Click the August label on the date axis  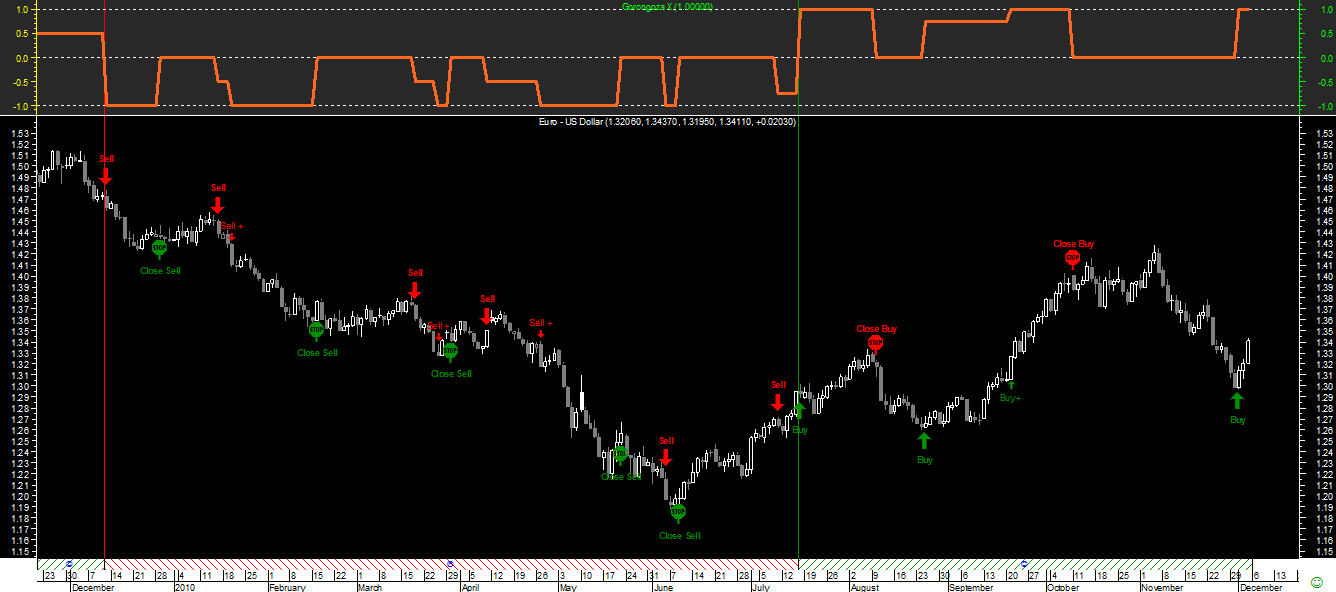coord(864,588)
